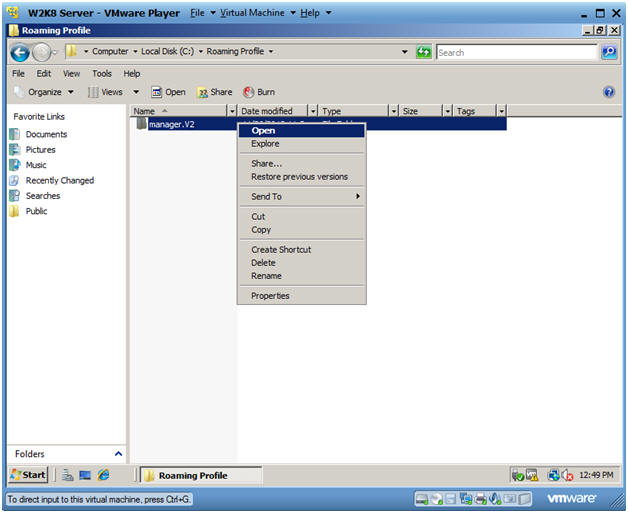Choose Delete in context menu
This screenshot has height=513, width=628.
point(302,263)
